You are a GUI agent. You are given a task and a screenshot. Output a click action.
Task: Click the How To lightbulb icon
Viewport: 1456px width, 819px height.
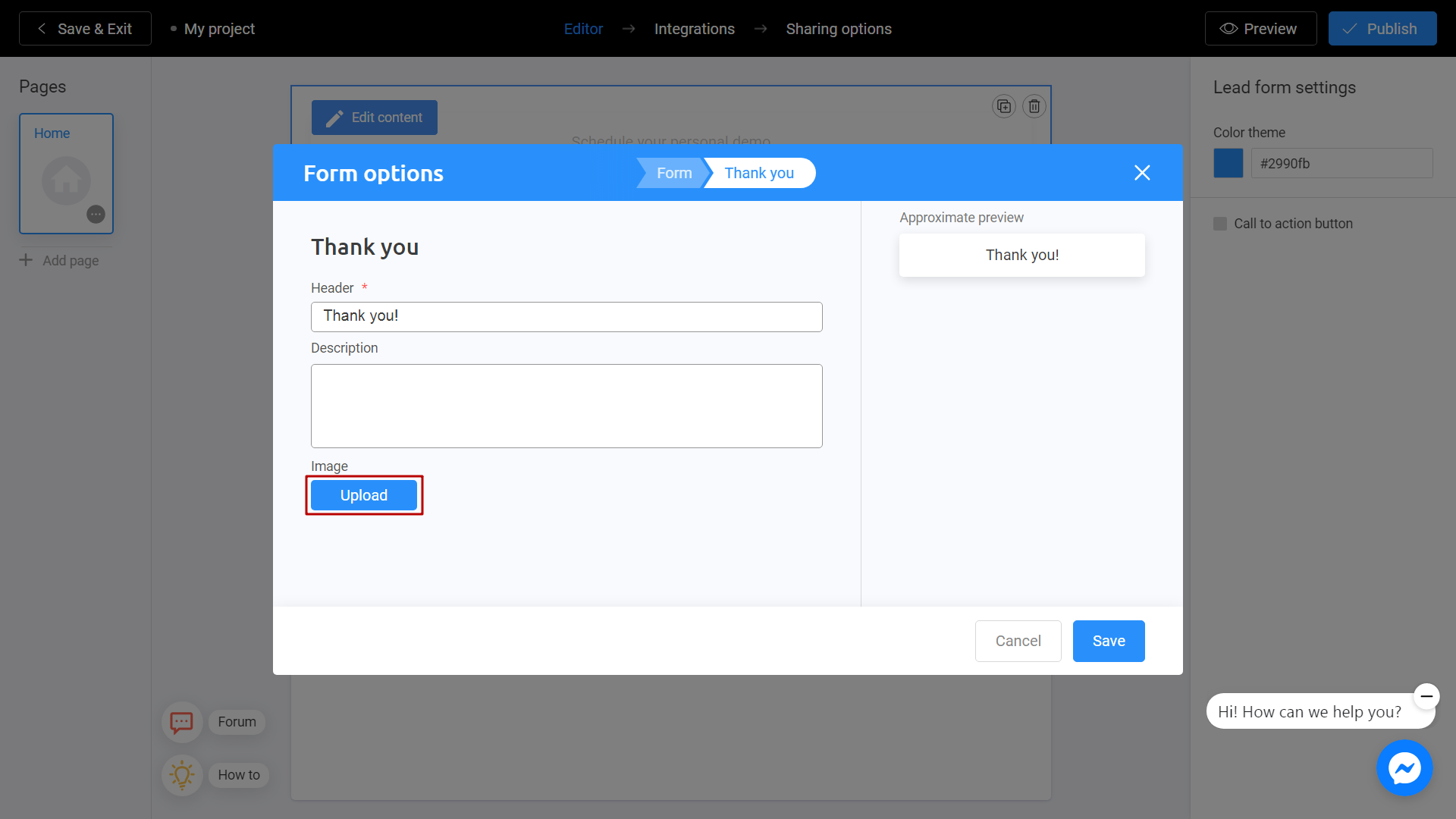tap(180, 774)
